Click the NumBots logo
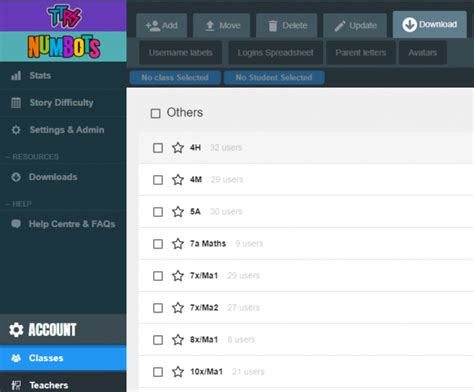The image size is (474, 392). coord(64,47)
